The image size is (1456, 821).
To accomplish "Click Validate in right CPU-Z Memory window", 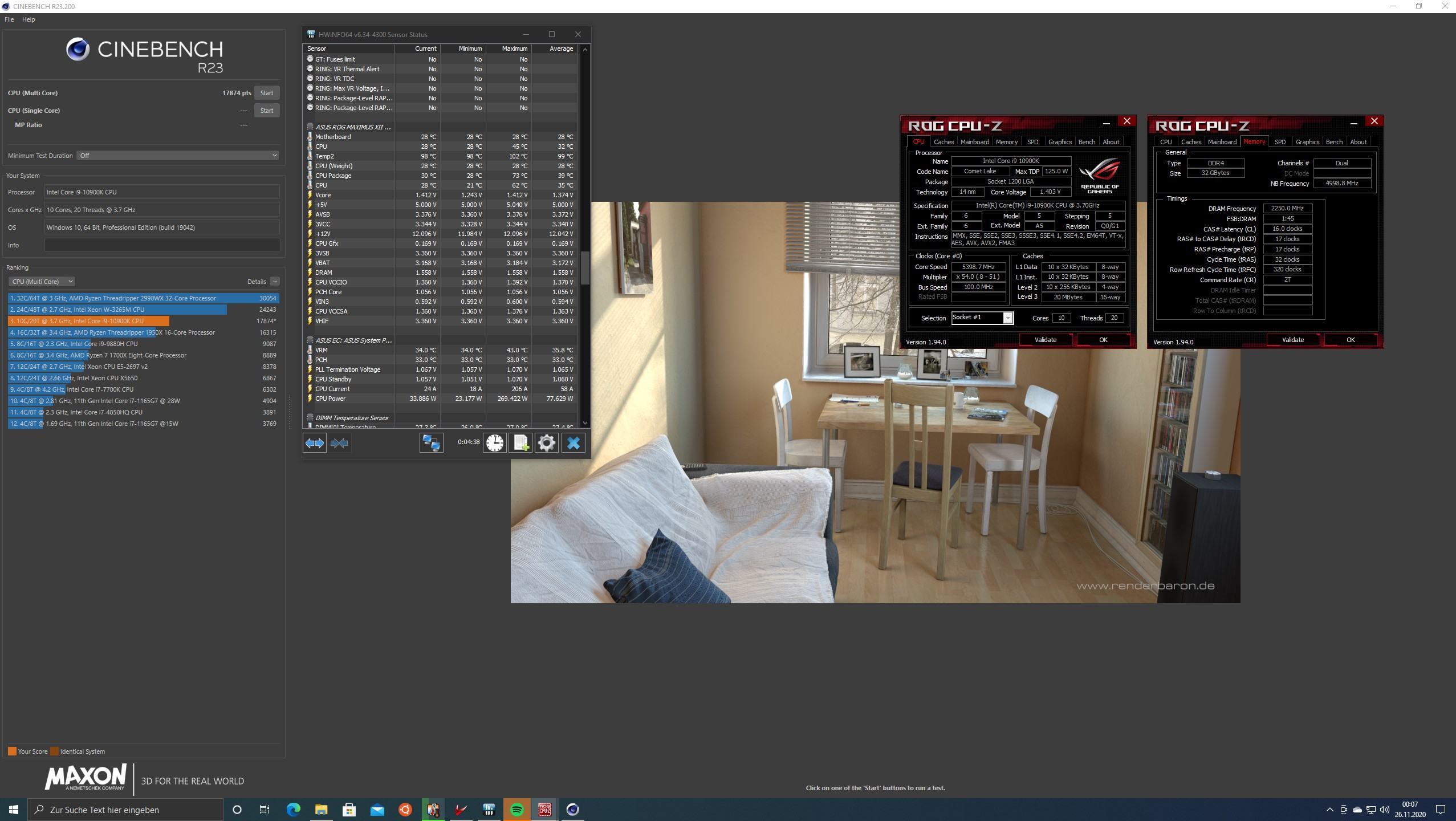I will click(x=1293, y=340).
